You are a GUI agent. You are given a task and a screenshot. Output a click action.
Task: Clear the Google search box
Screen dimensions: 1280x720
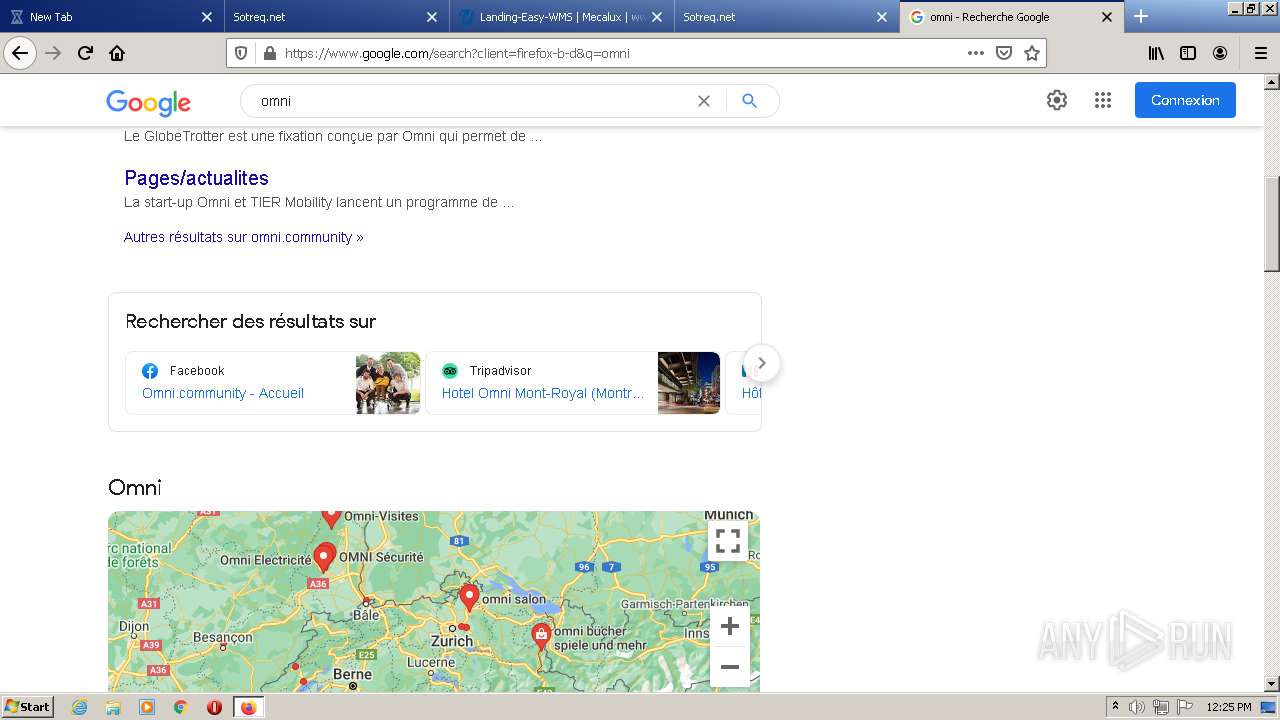pos(704,101)
